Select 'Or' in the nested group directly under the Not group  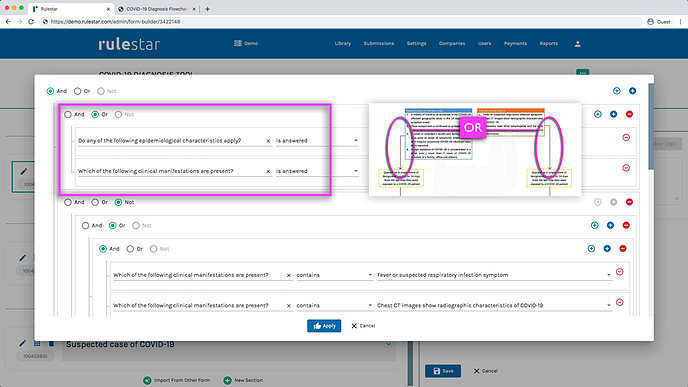[x=113, y=225]
